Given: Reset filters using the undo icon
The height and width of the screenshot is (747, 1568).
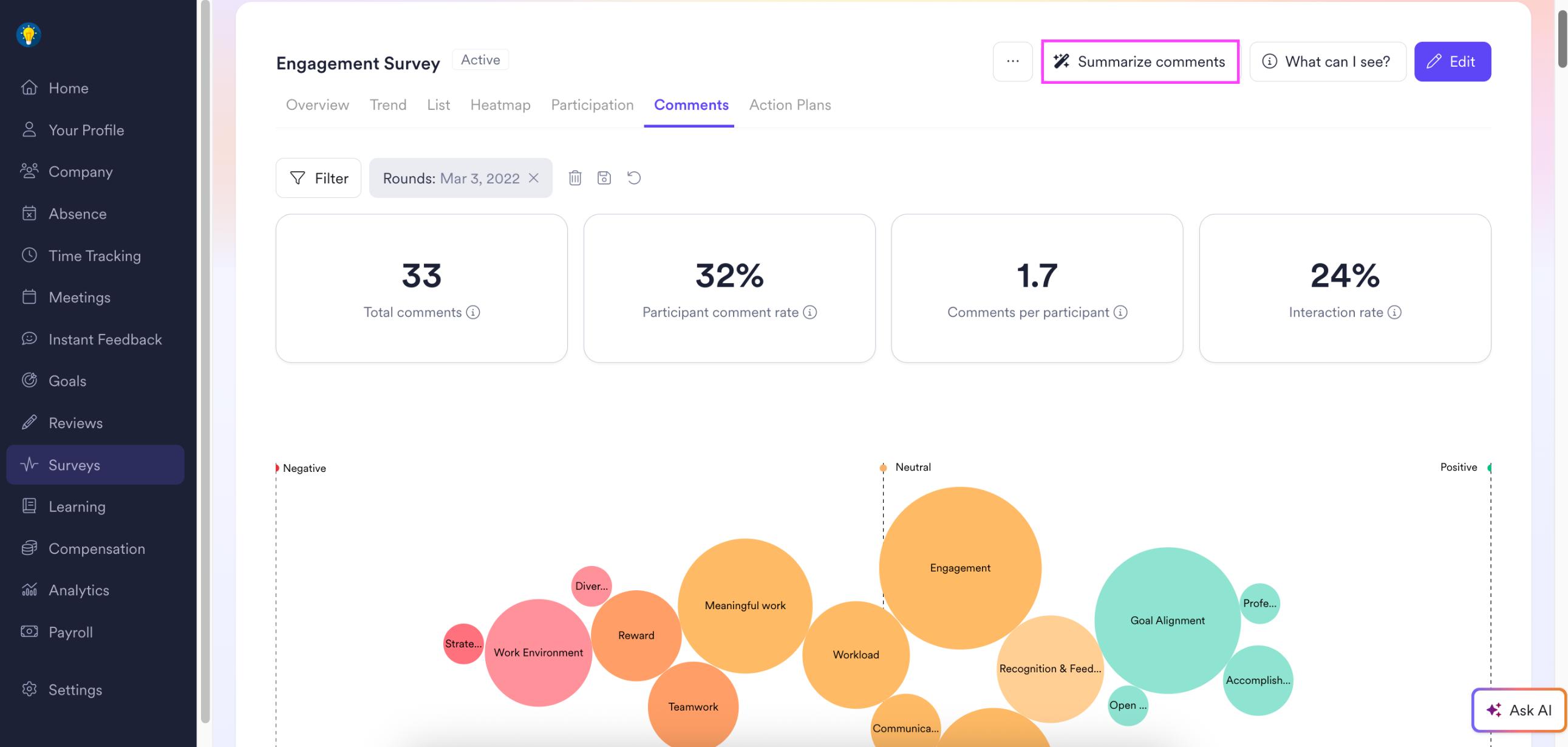Looking at the screenshot, I should (x=633, y=177).
